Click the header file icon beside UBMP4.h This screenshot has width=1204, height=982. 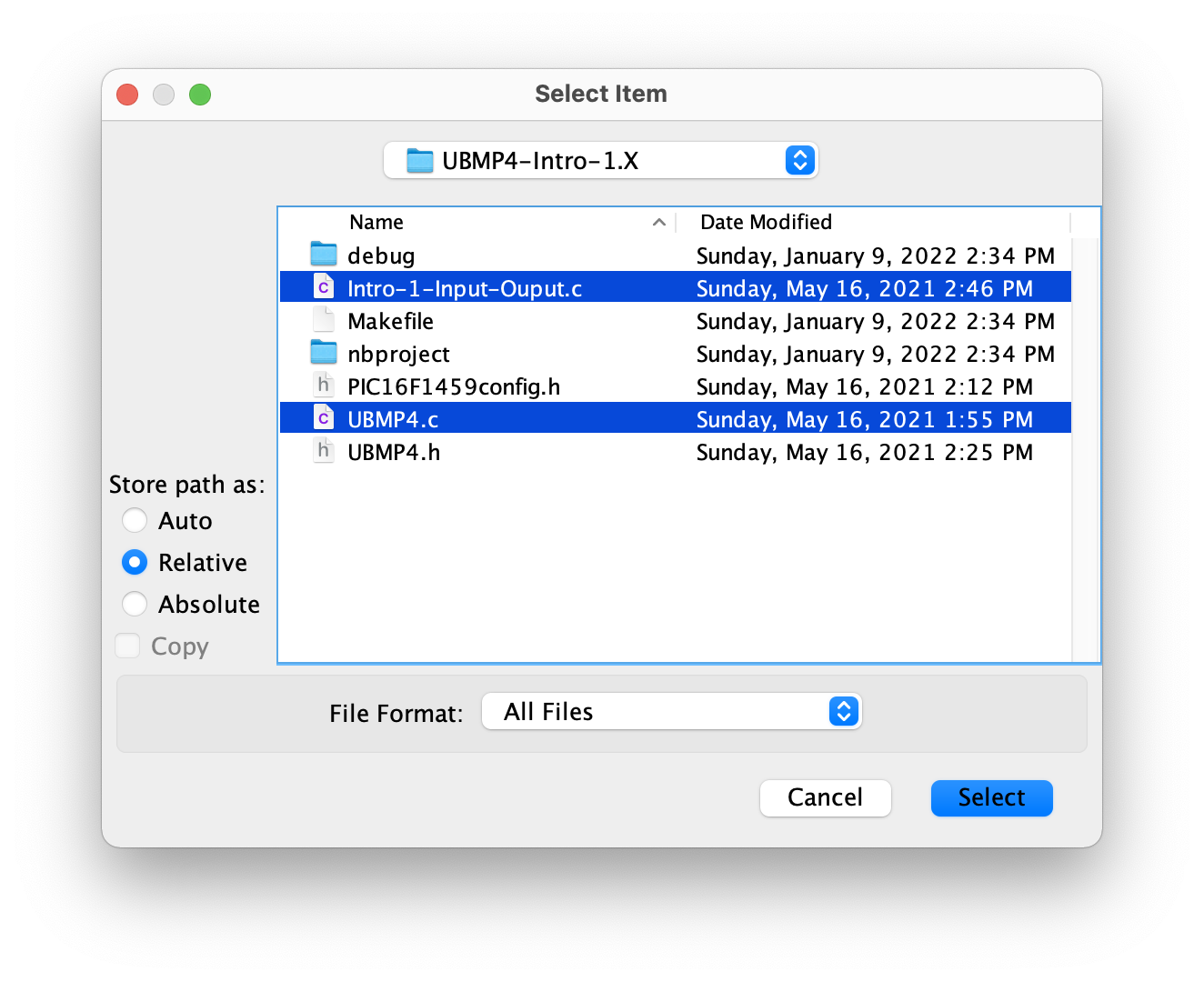[324, 450]
